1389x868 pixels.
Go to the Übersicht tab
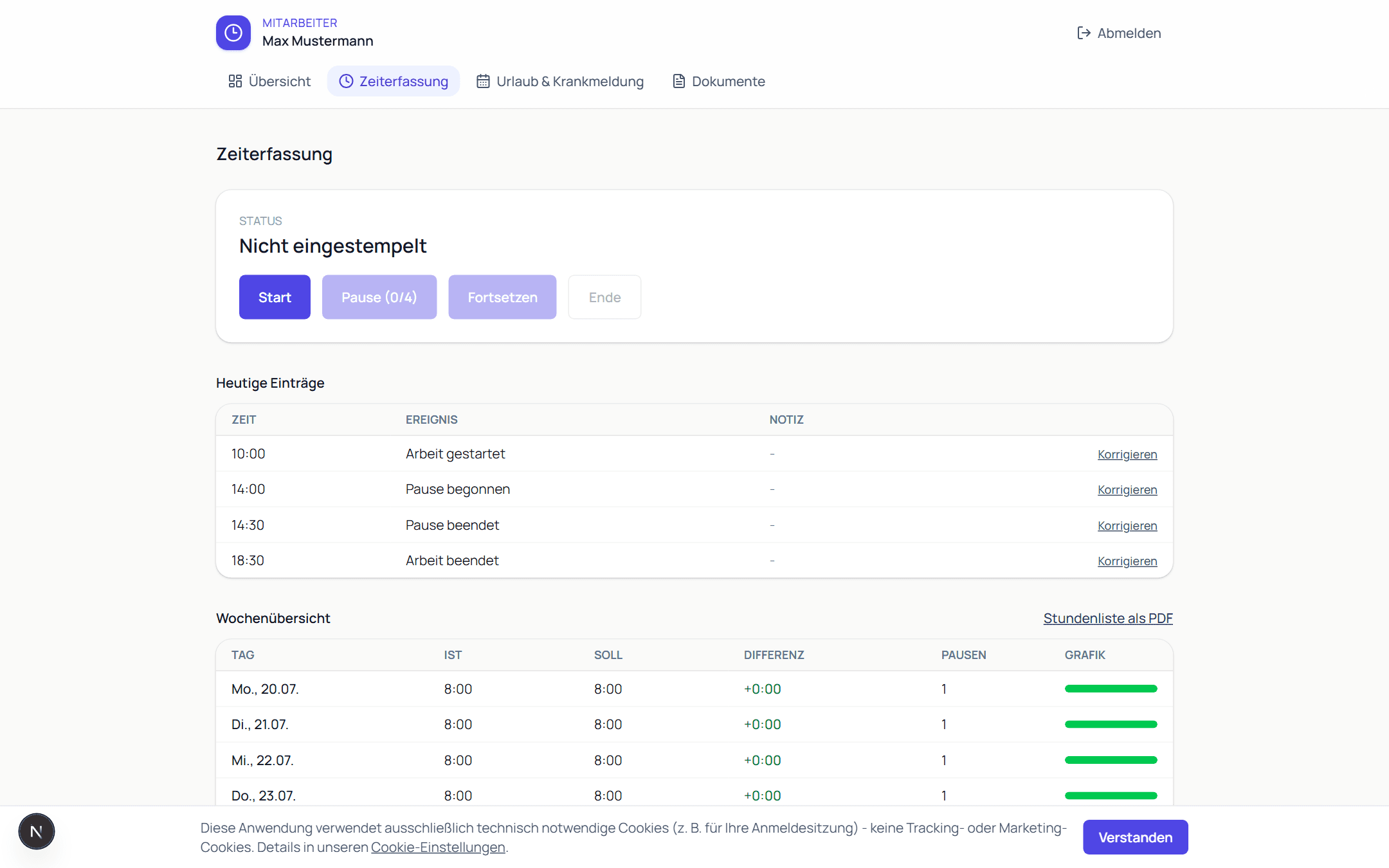269,81
